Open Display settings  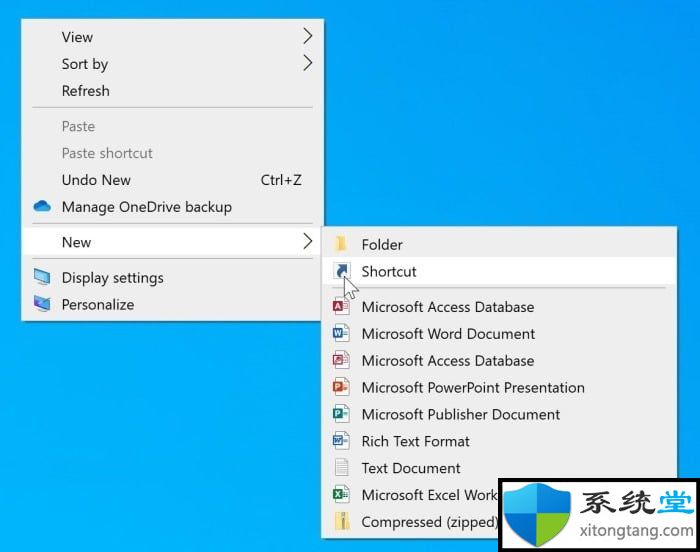tap(172, 278)
